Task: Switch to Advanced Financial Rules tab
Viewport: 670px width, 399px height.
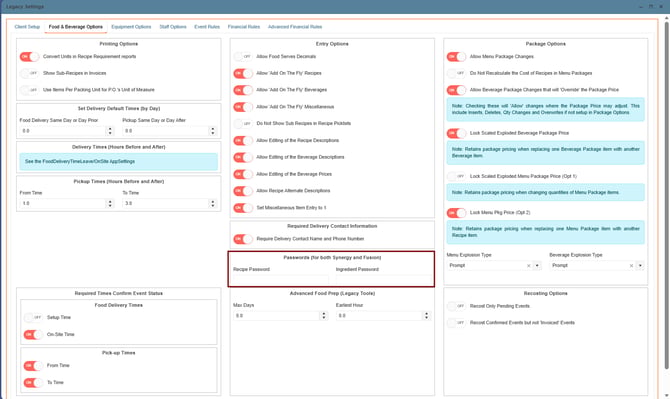Action: tap(295, 26)
